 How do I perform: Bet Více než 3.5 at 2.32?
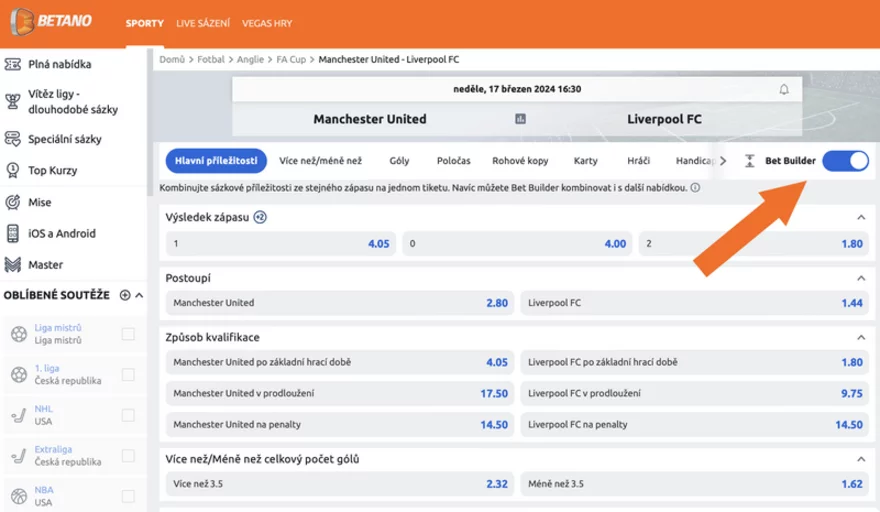[x=340, y=484]
